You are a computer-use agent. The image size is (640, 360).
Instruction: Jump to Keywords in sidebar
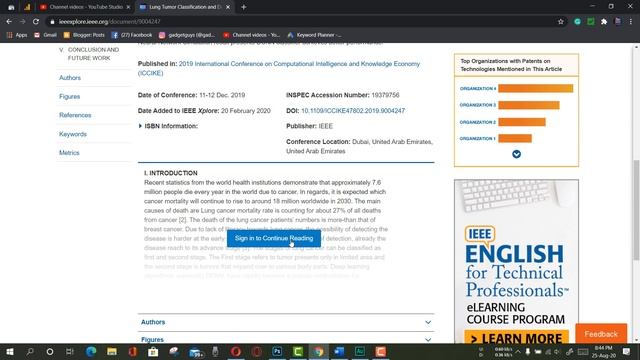(73, 134)
